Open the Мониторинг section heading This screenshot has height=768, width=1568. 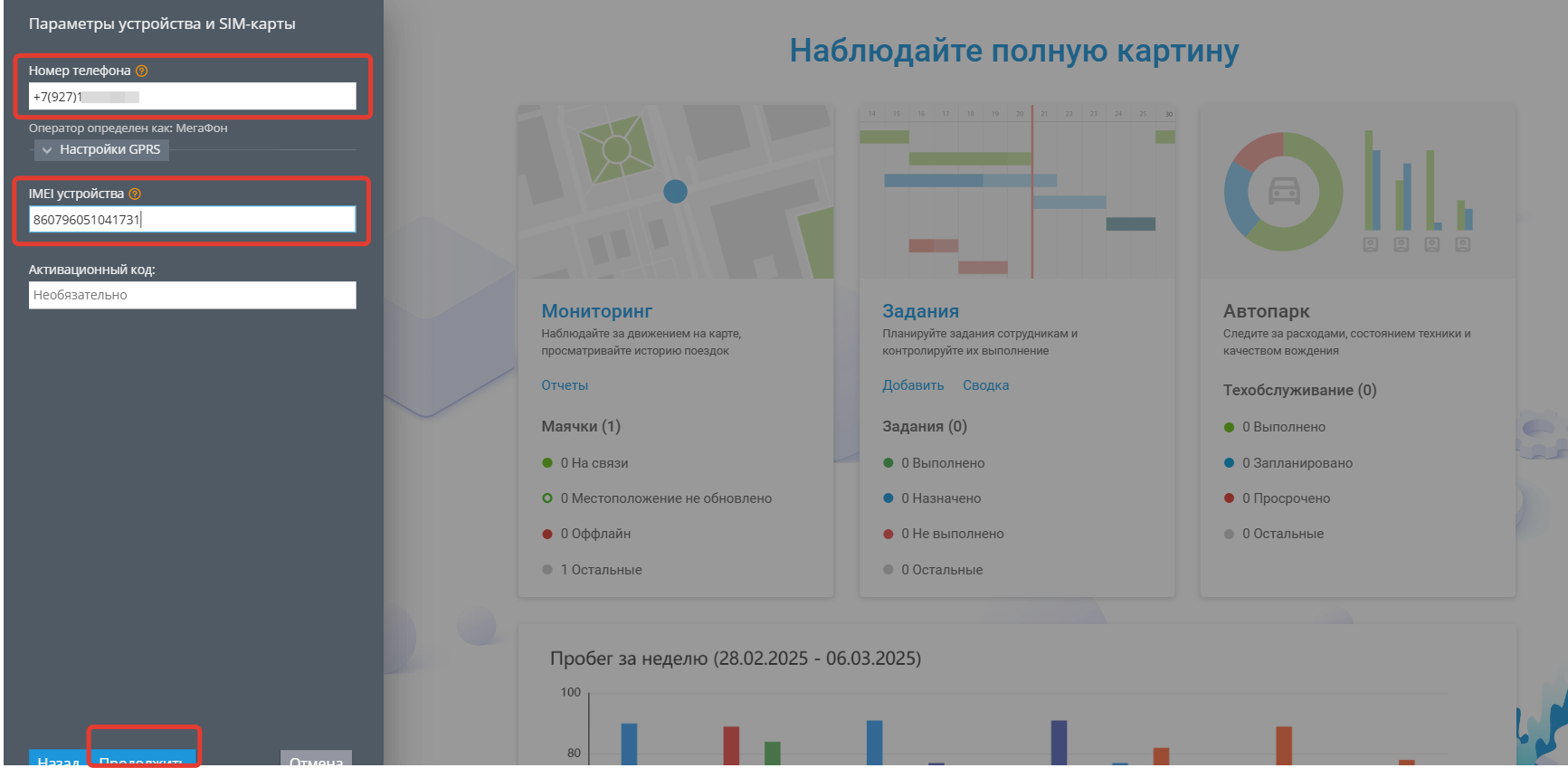click(x=596, y=311)
